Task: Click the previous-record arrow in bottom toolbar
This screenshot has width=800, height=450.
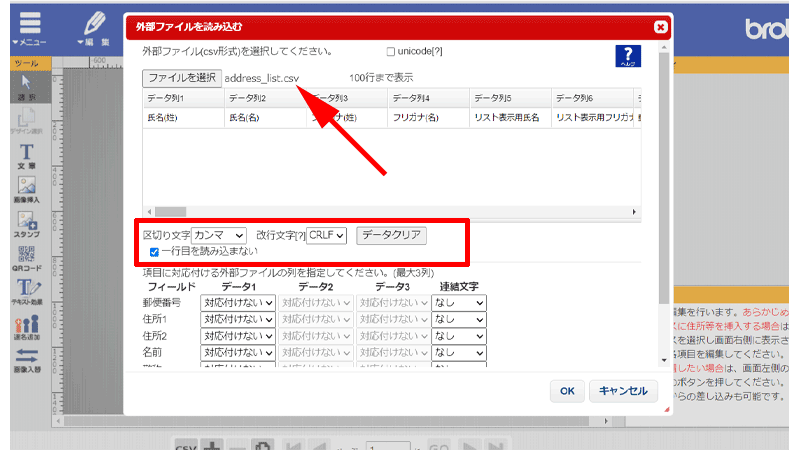Action: point(319,446)
